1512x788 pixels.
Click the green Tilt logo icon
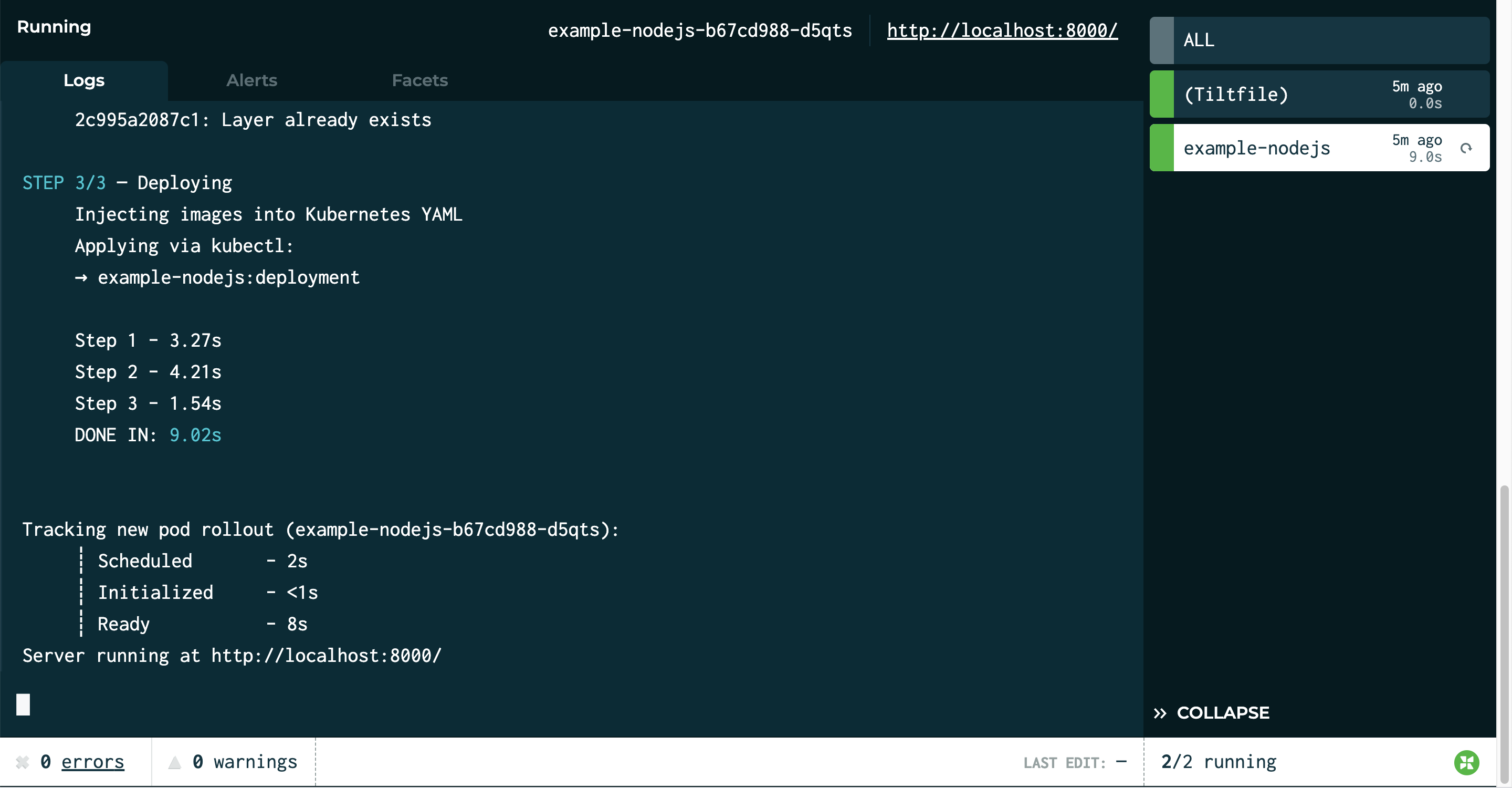coord(1466,762)
